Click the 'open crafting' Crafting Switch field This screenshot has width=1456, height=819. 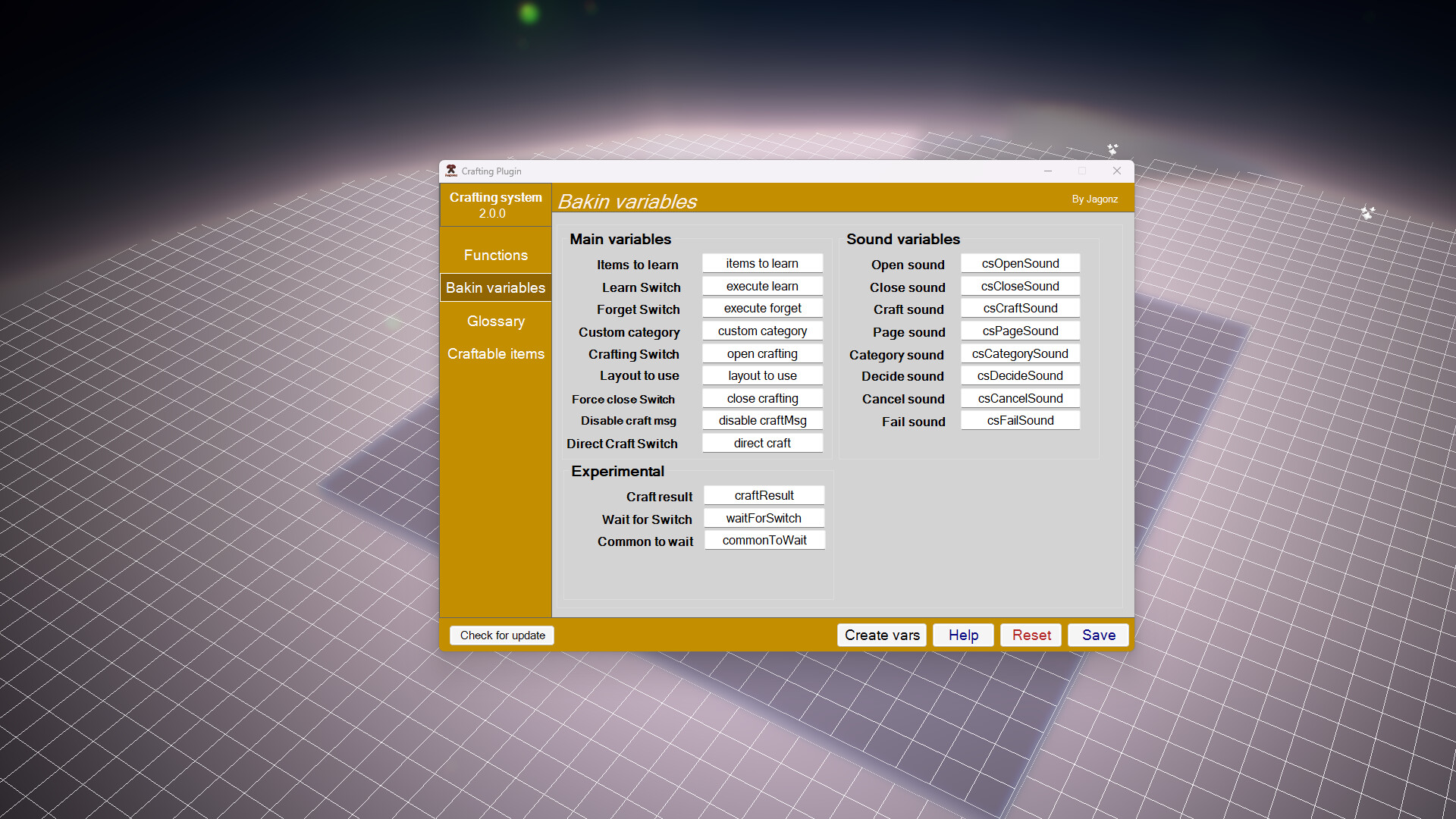pyautogui.click(x=762, y=353)
